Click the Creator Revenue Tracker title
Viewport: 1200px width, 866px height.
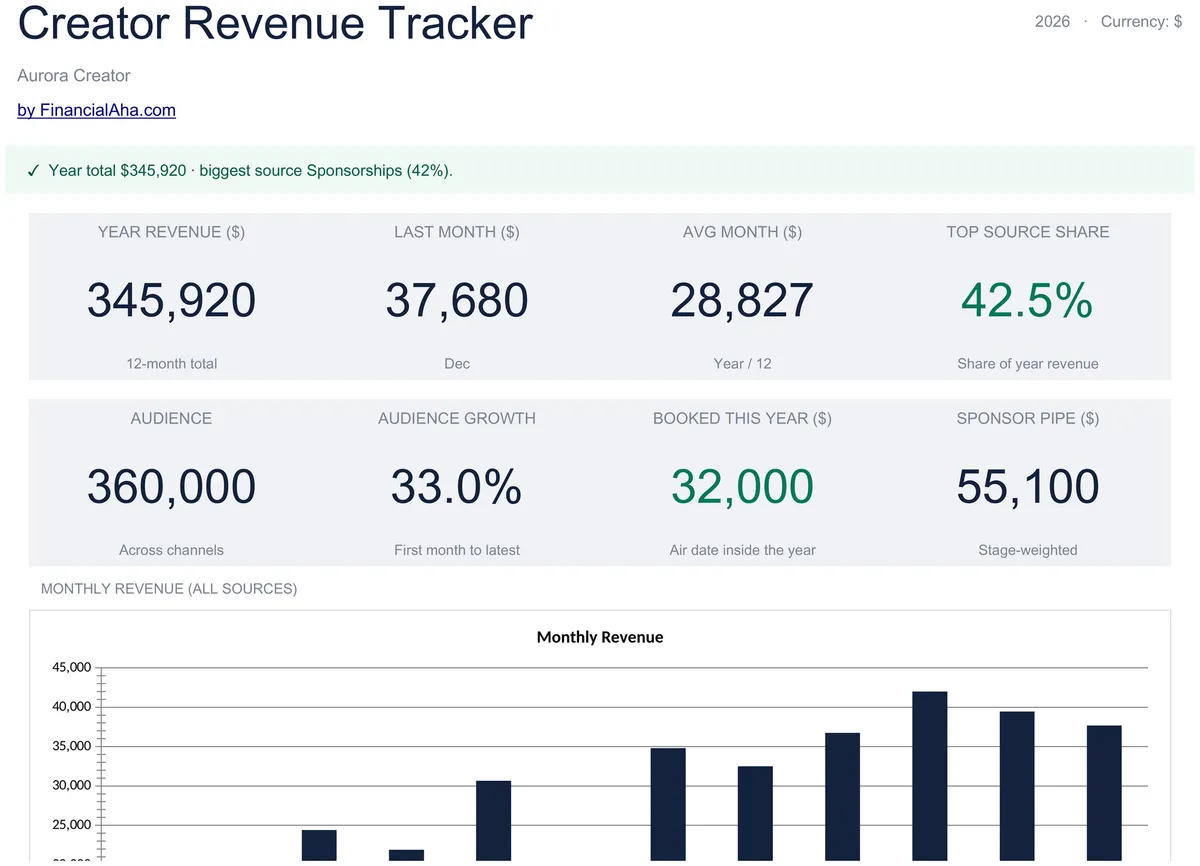pyautogui.click(x=275, y=22)
